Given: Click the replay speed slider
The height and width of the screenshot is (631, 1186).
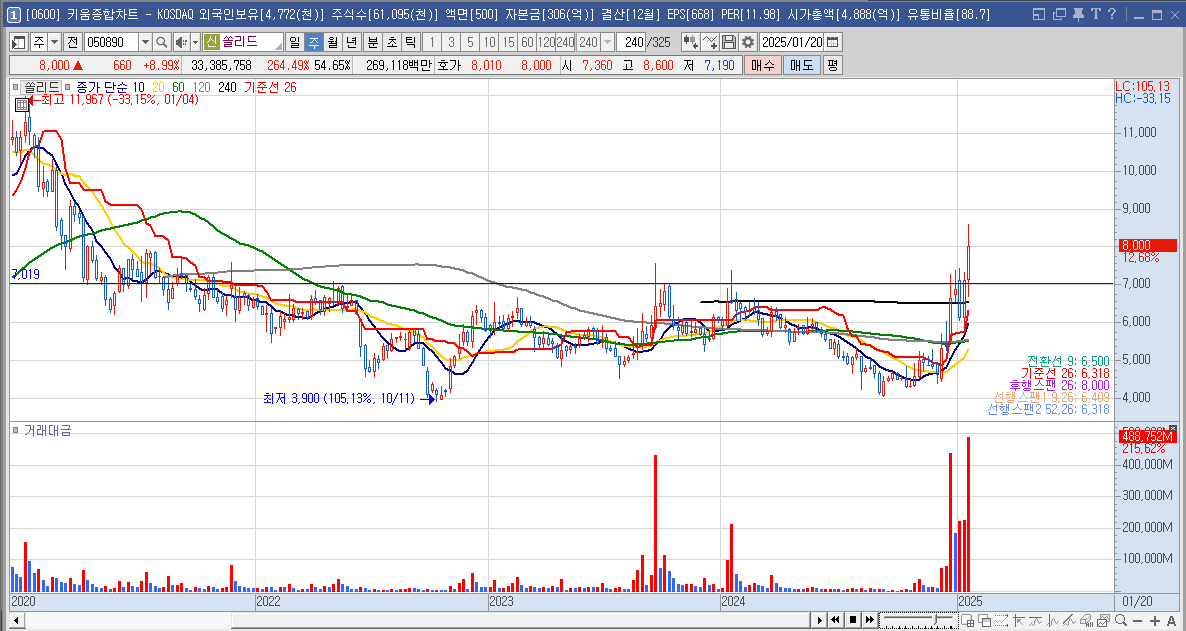Looking at the screenshot, I should coord(918,620).
